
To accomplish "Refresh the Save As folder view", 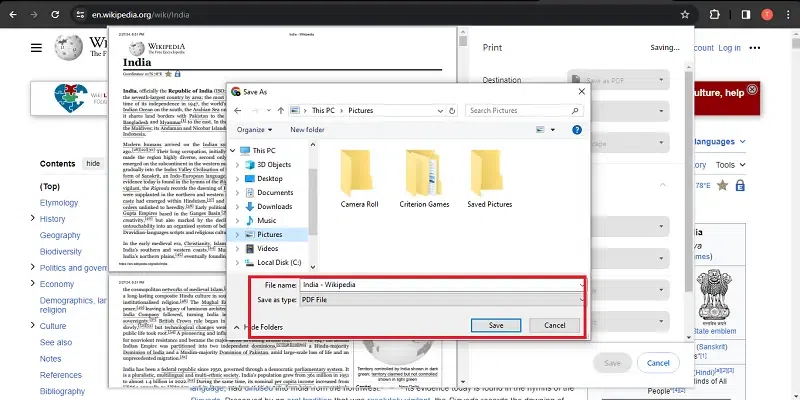I will 452,110.
